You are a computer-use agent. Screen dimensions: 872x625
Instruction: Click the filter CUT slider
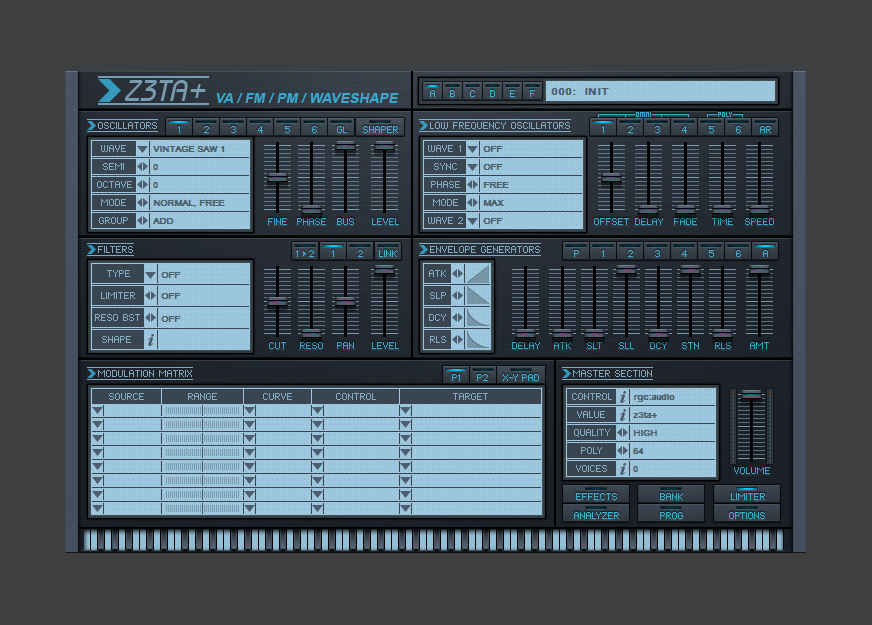[x=277, y=302]
